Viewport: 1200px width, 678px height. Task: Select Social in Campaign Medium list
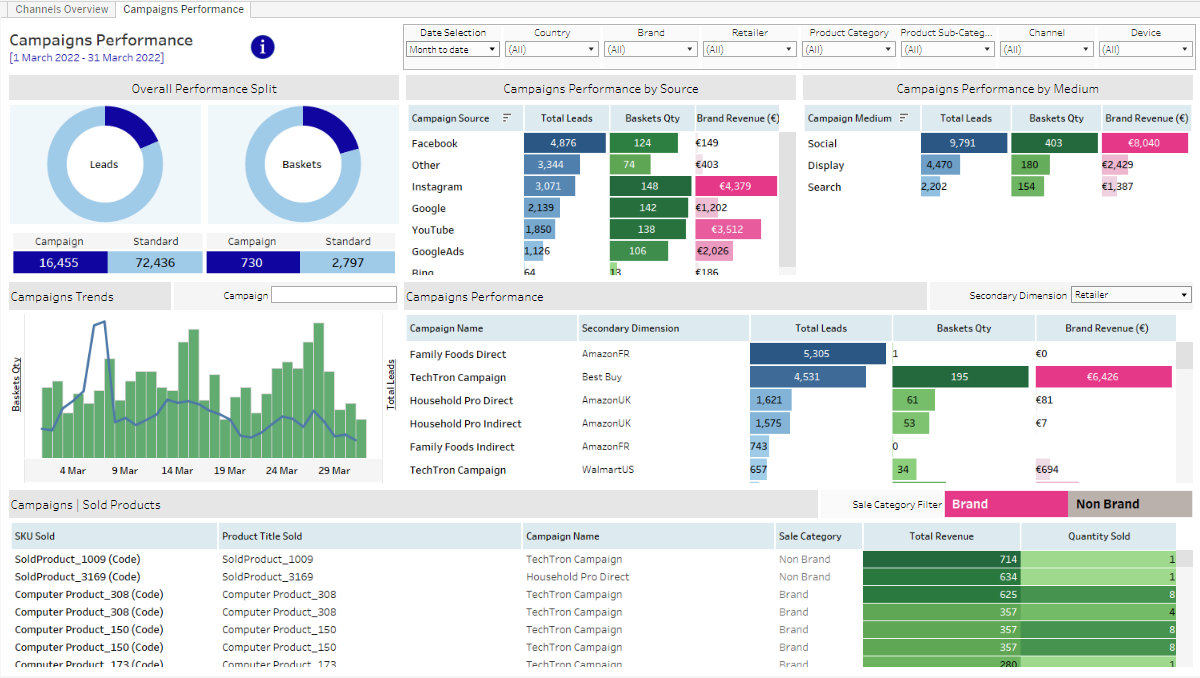coord(822,143)
